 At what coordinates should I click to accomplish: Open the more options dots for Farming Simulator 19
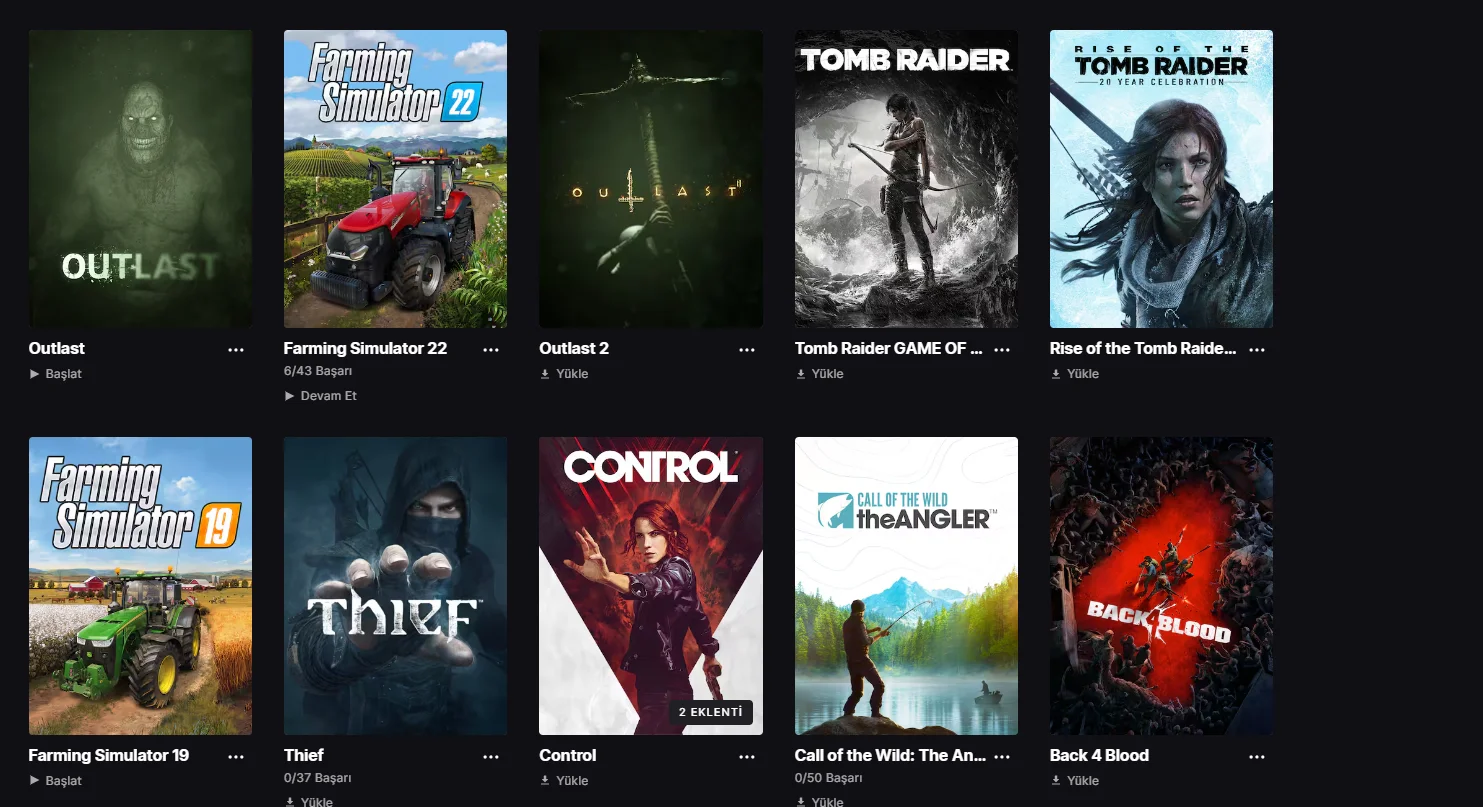[x=236, y=757]
